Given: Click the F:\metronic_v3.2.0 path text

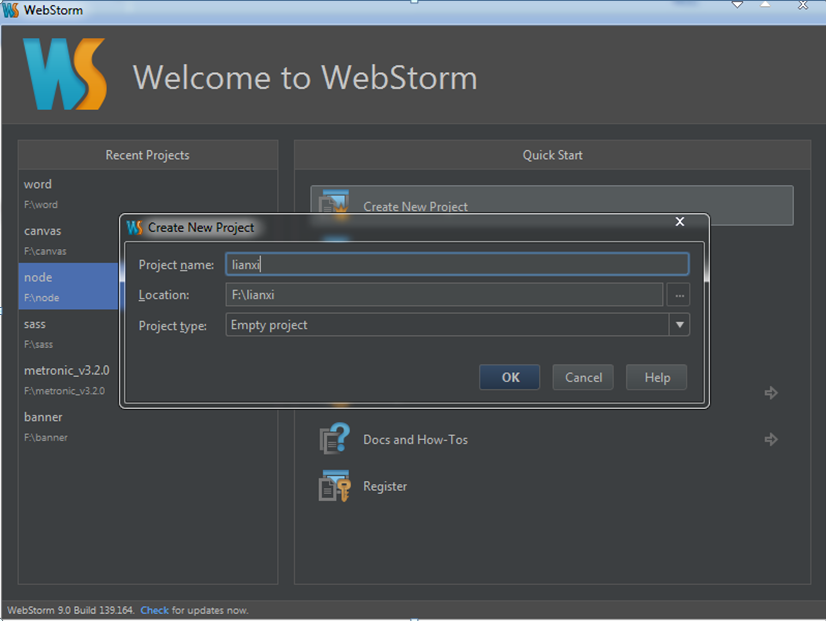Looking at the screenshot, I should point(64,391).
